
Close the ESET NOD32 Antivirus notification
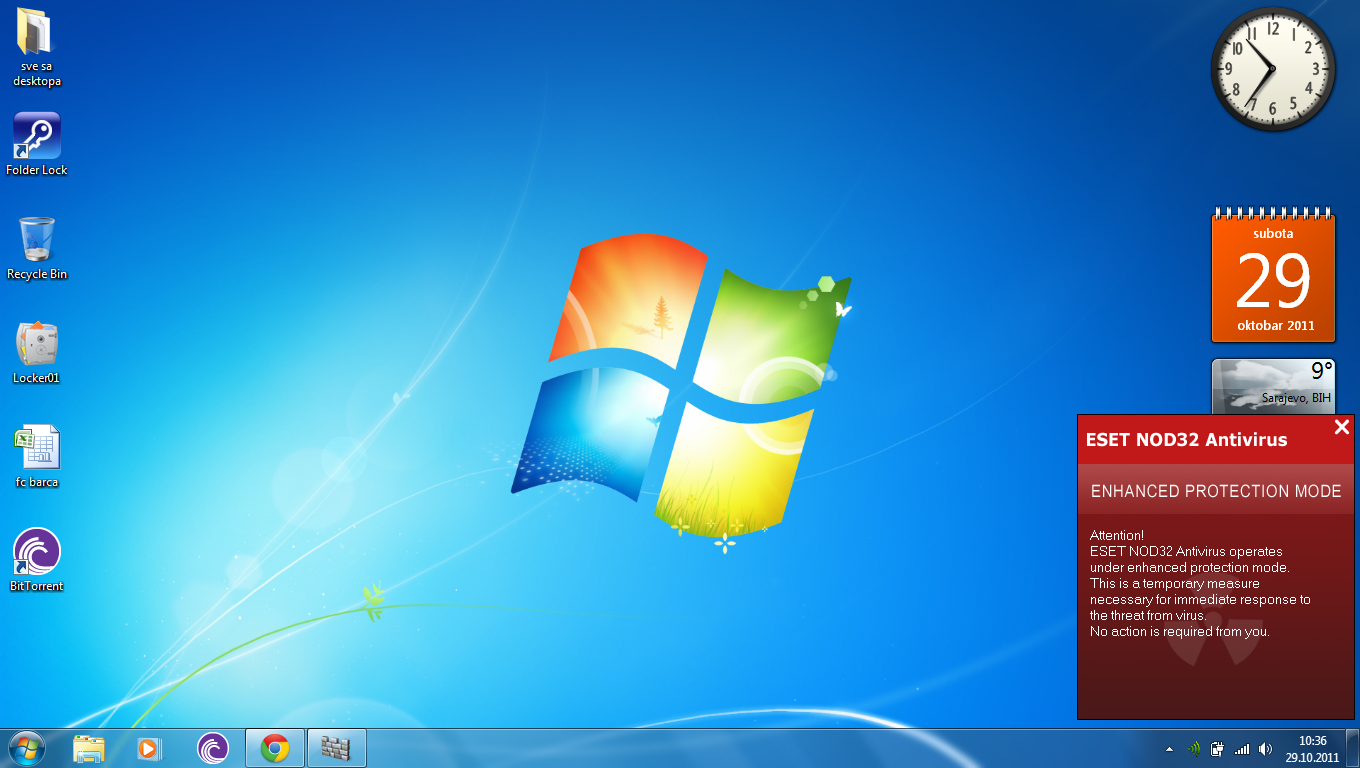pyautogui.click(x=1342, y=427)
